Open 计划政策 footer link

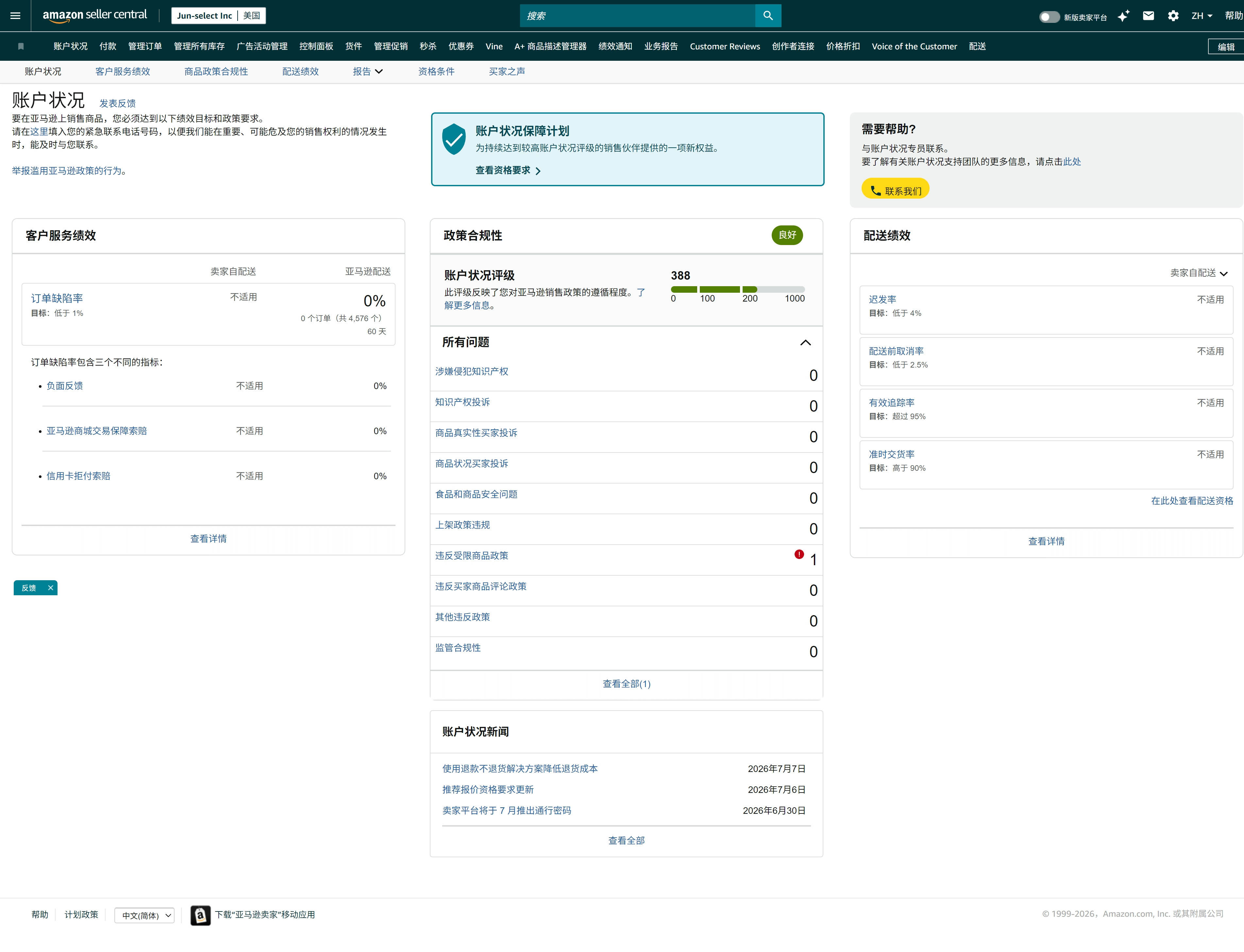(81, 915)
